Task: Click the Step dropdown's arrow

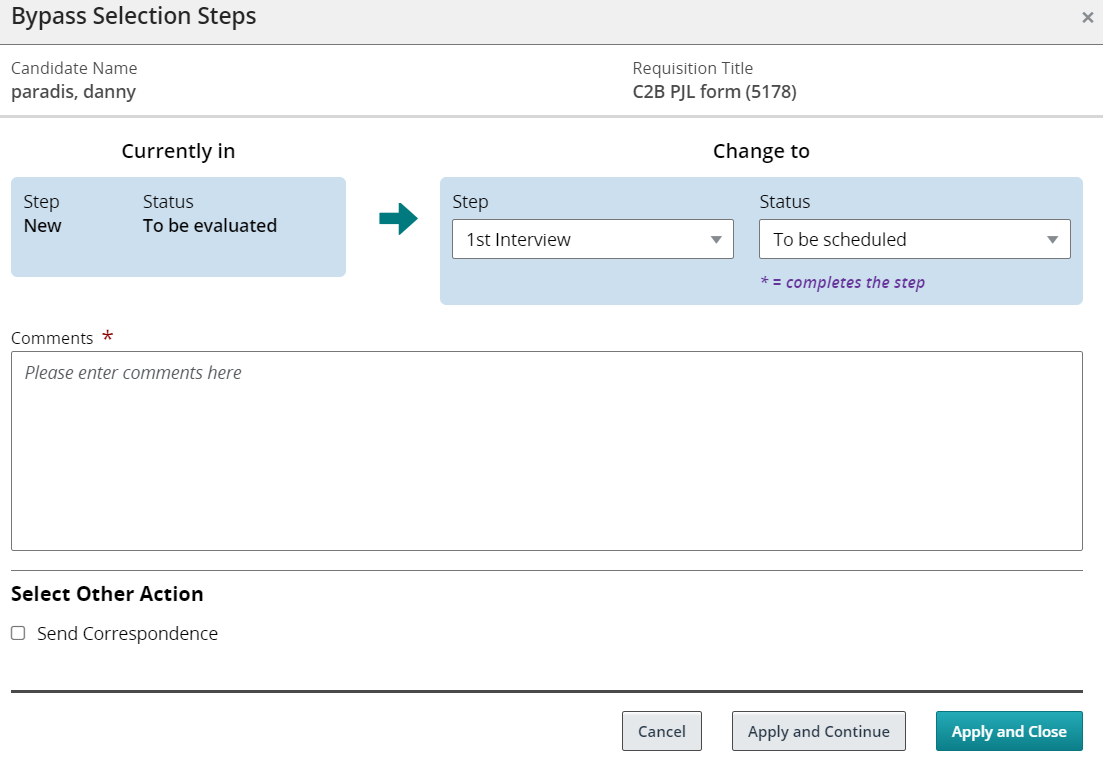Action: 716,240
